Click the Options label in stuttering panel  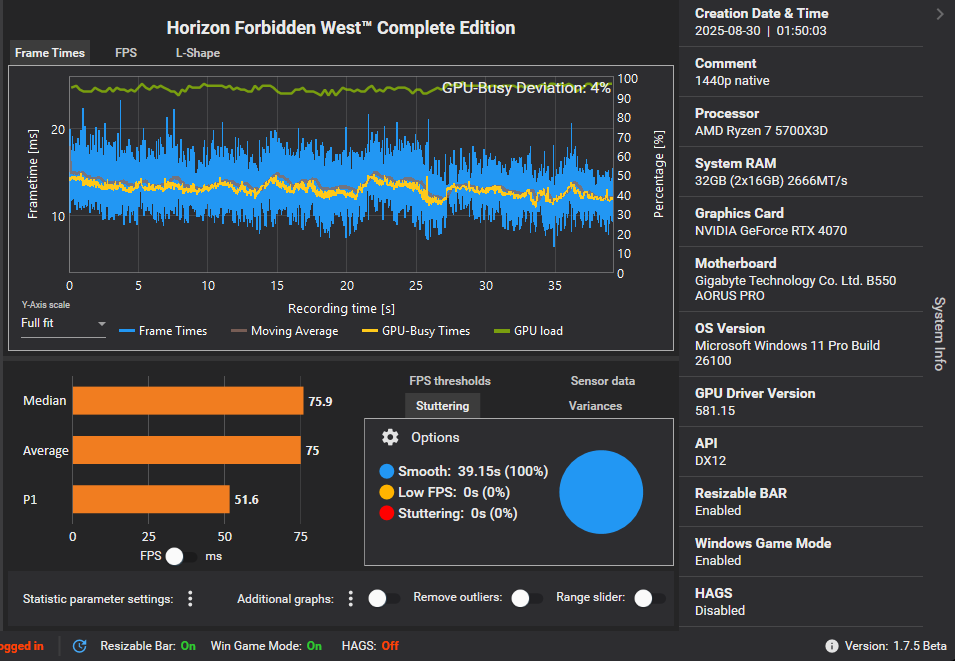[x=435, y=437]
